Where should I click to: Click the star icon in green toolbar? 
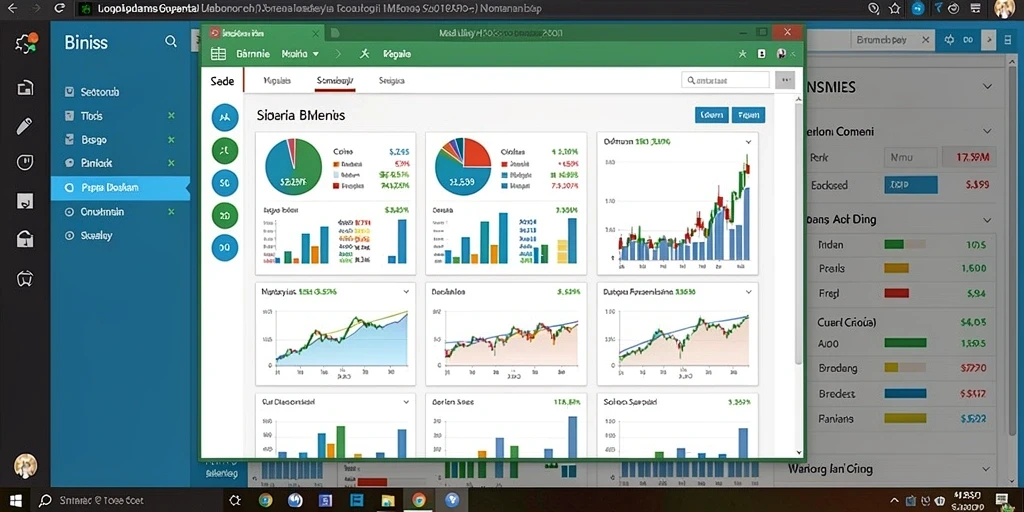click(743, 54)
